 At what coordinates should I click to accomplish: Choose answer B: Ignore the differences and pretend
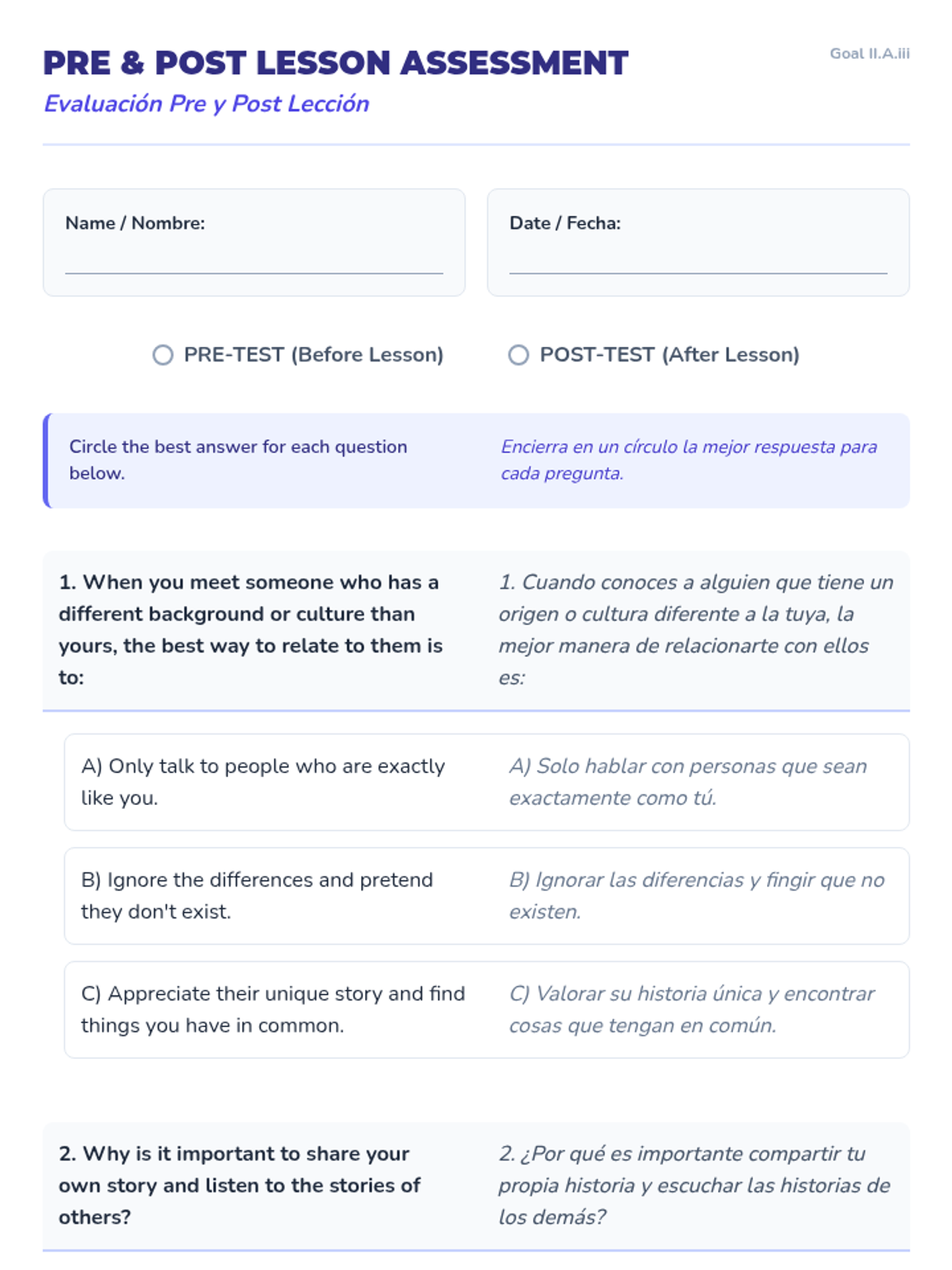click(257, 895)
